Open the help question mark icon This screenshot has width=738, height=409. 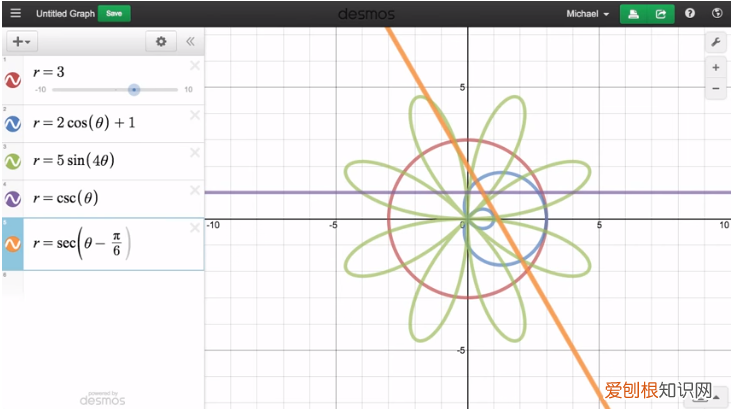[690, 14]
